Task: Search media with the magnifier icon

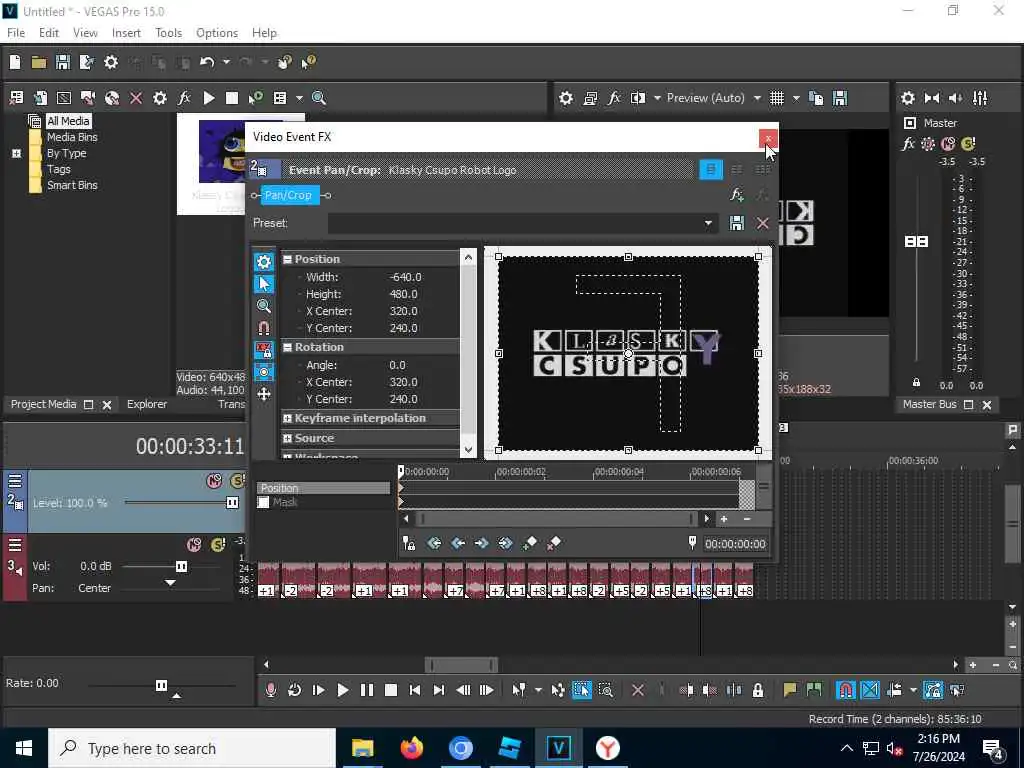Action: coord(319,98)
